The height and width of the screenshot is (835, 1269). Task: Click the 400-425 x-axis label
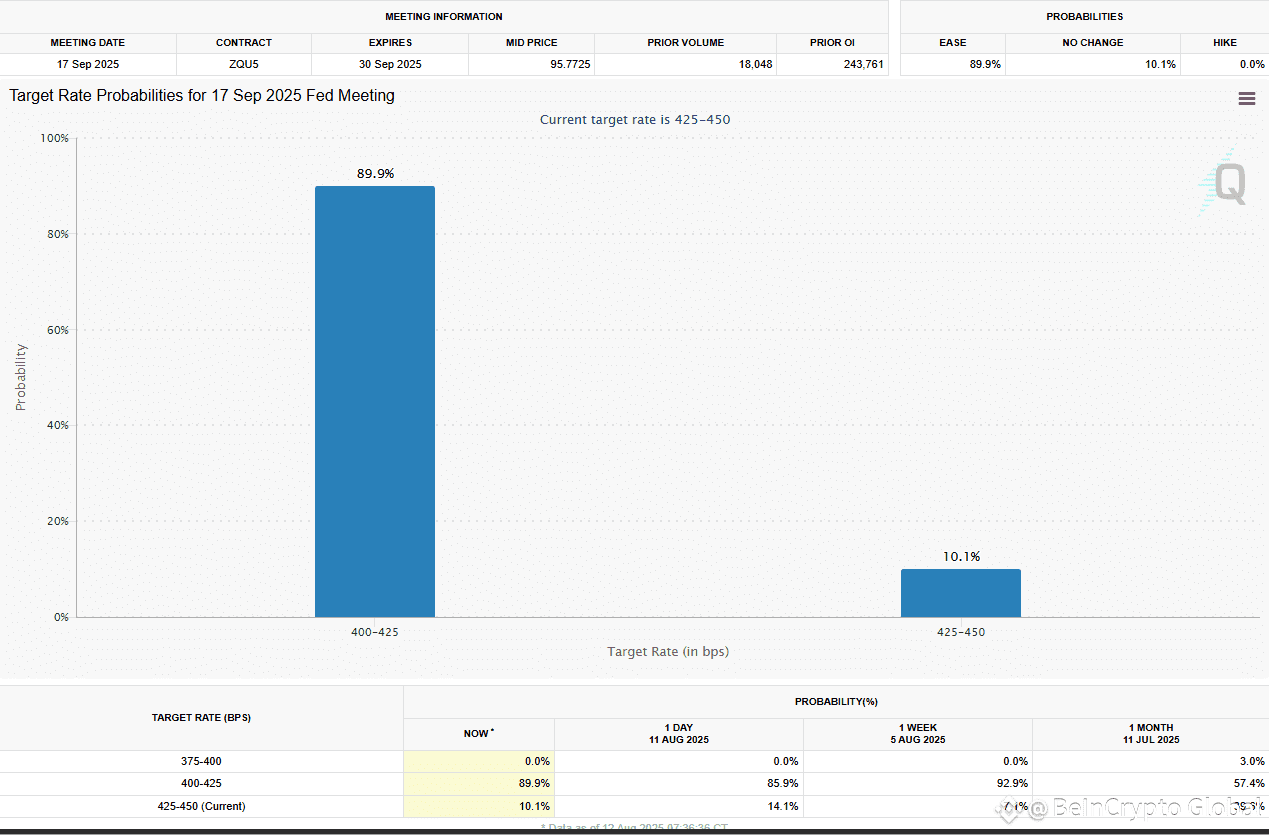(375, 632)
